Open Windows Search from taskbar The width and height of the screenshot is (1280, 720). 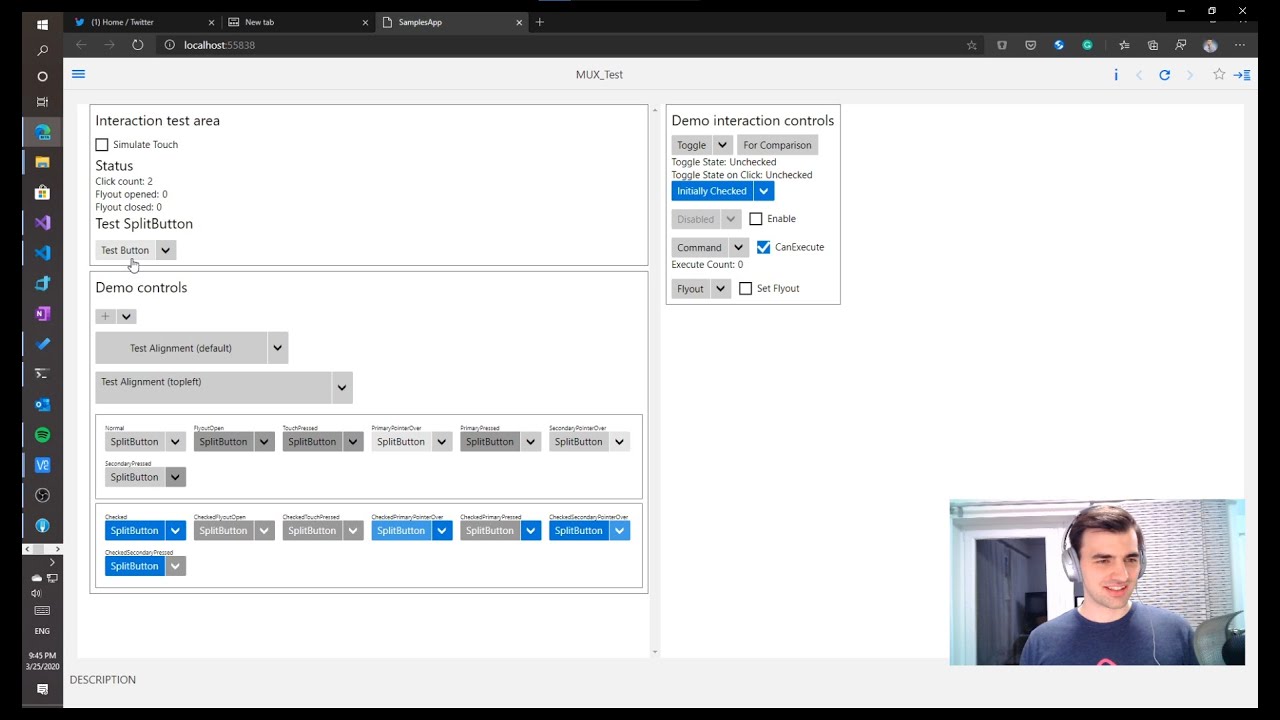pyautogui.click(x=42, y=50)
